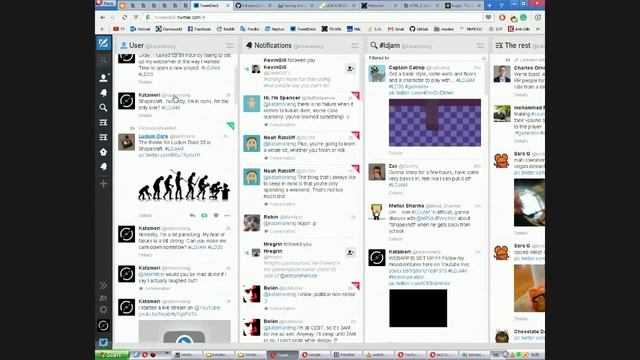This screenshot has width=640, height=360.
Task: Open the pic.twitter.com link in Ludum Dare tweet
Action: (169, 155)
